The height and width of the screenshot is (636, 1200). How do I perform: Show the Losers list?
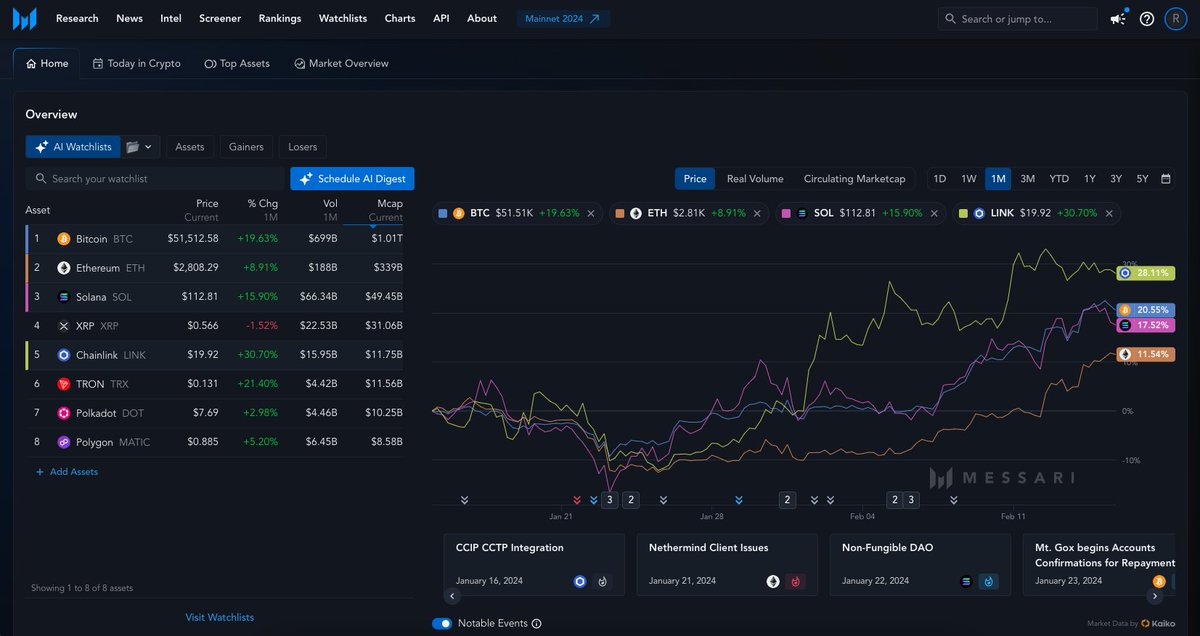click(x=303, y=147)
